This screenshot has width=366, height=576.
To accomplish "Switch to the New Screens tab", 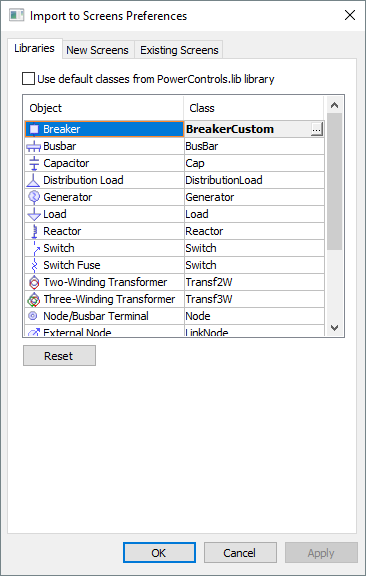I will point(97,50).
